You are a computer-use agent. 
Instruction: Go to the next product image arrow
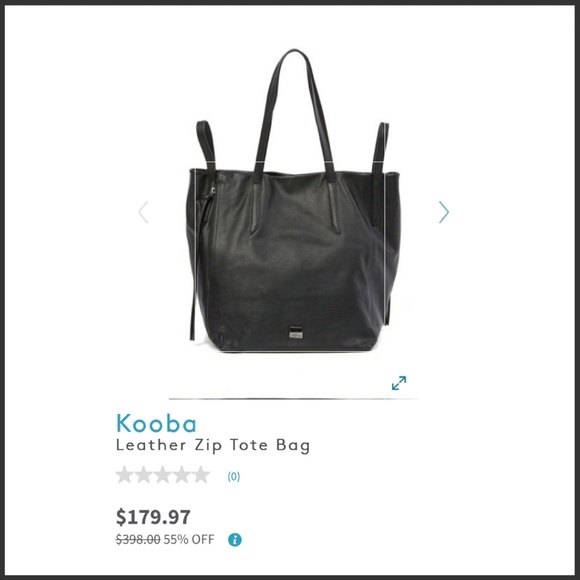[444, 212]
